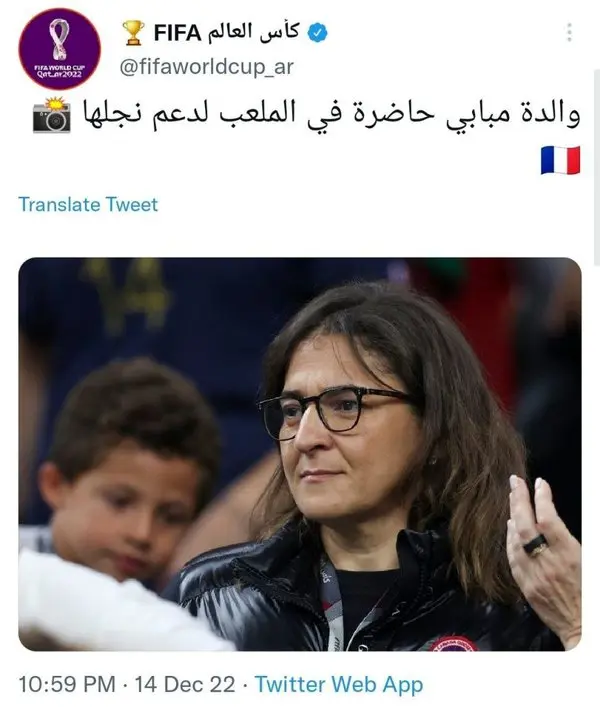The width and height of the screenshot is (600, 707).
Task: Click the Arabic tweet text
Action: click(331, 115)
